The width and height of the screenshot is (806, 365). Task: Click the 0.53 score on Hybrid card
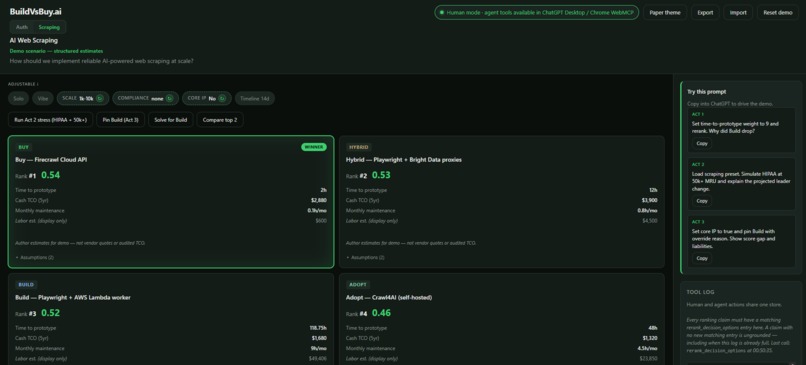click(x=381, y=175)
